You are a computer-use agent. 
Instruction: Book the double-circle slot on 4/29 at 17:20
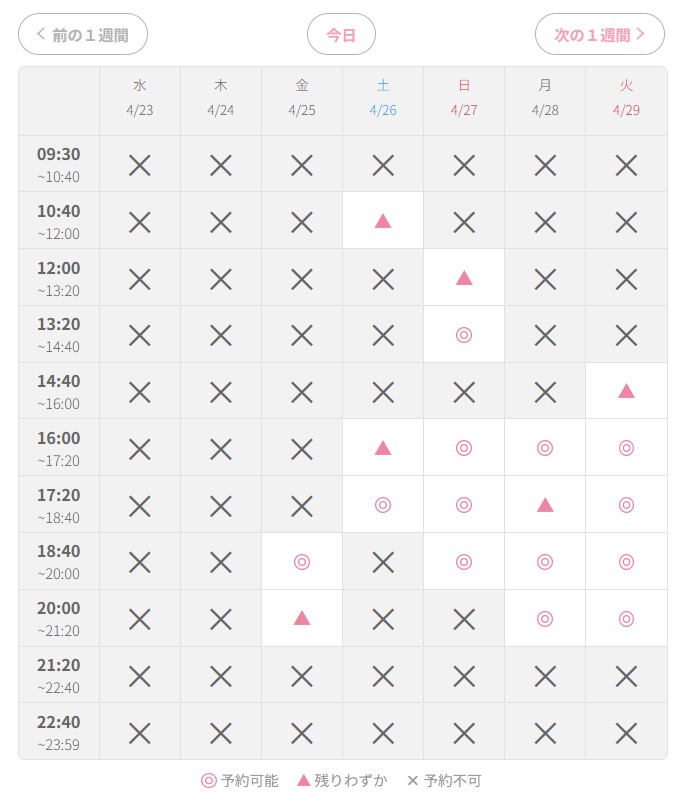(x=626, y=505)
